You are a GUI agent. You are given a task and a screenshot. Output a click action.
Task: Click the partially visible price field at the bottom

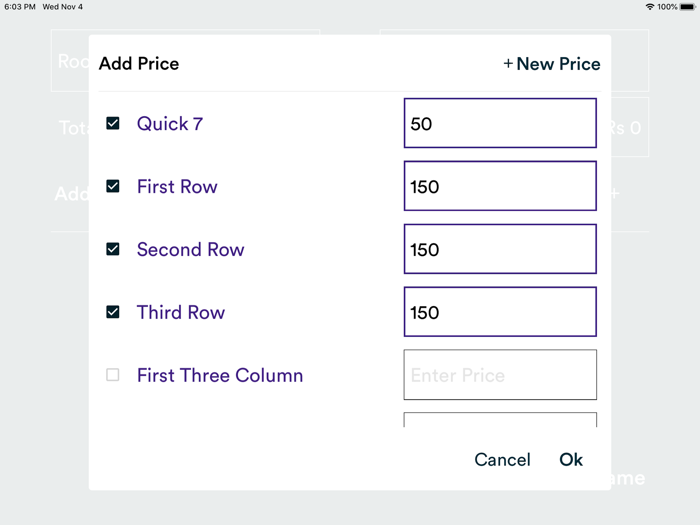click(x=500, y=420)
